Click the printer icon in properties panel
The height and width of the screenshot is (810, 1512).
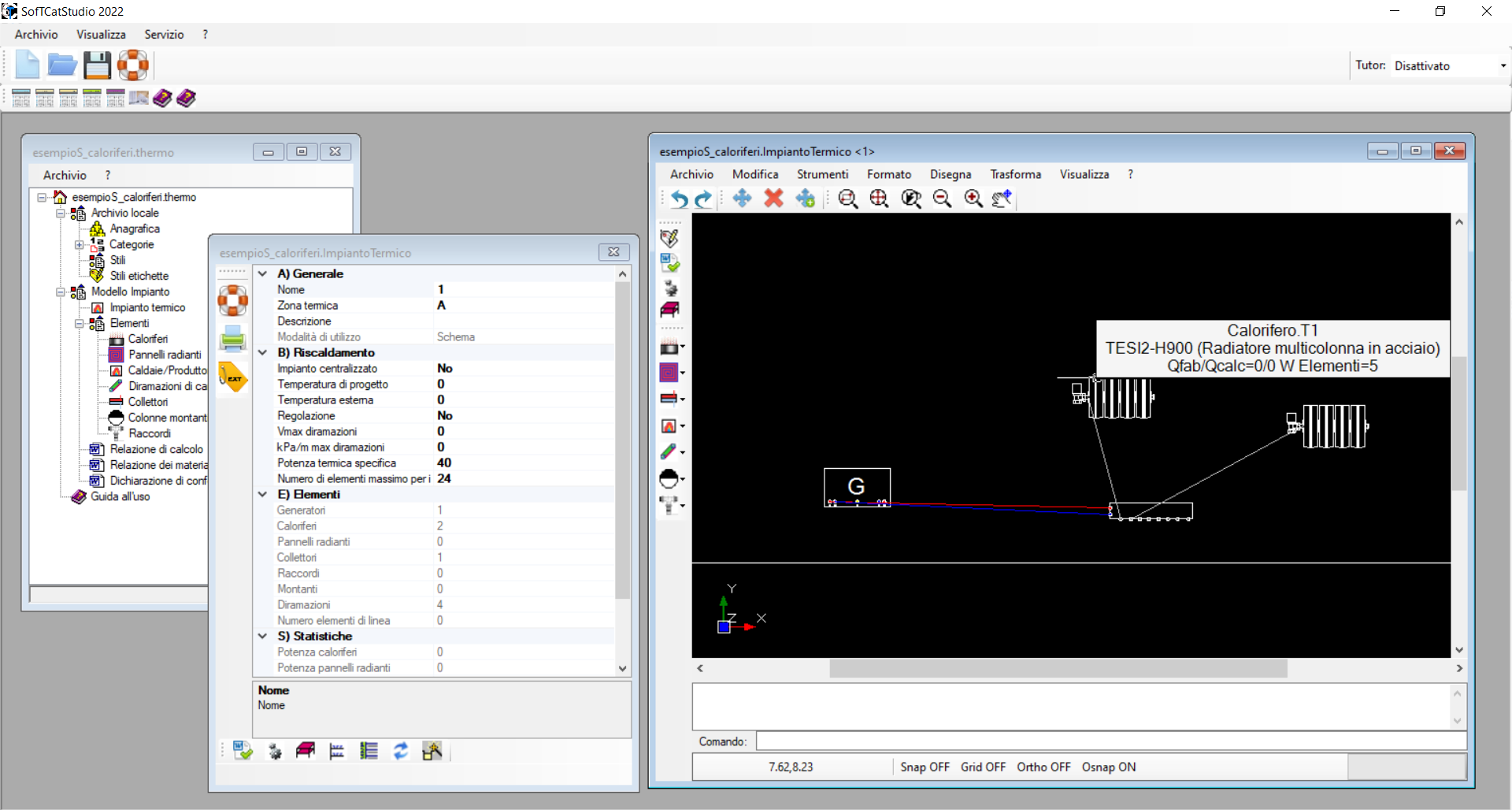232,339
